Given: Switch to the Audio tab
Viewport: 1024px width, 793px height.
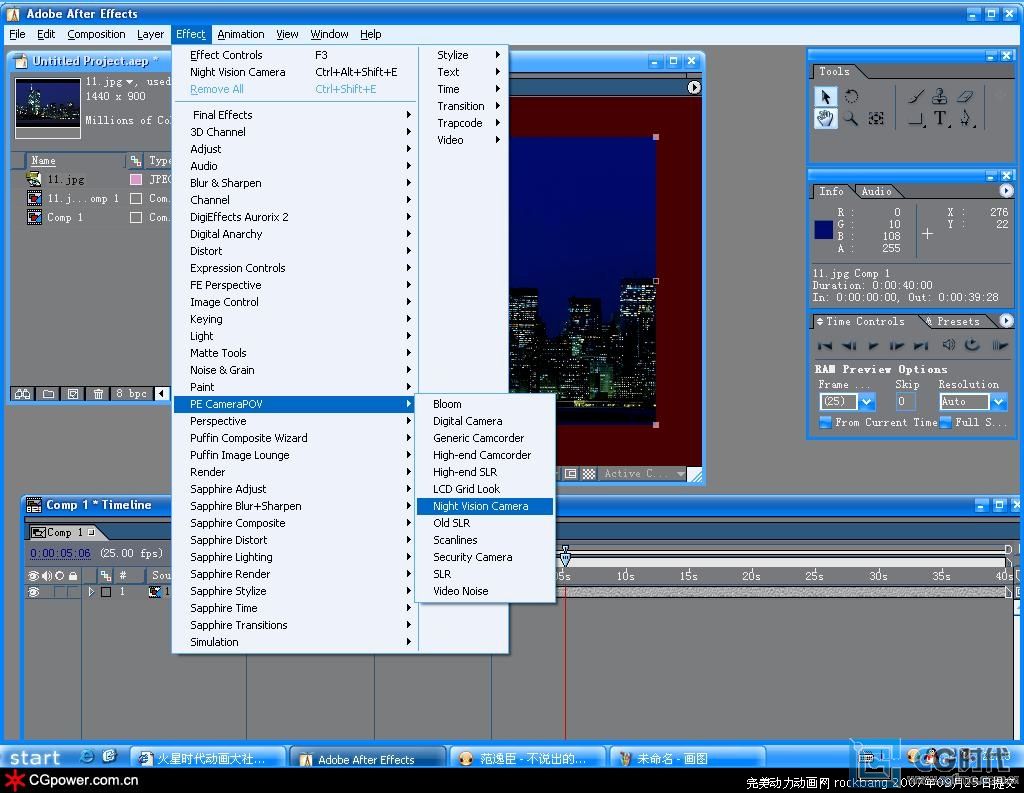Looking at the screenshot, I should [876, 191].
